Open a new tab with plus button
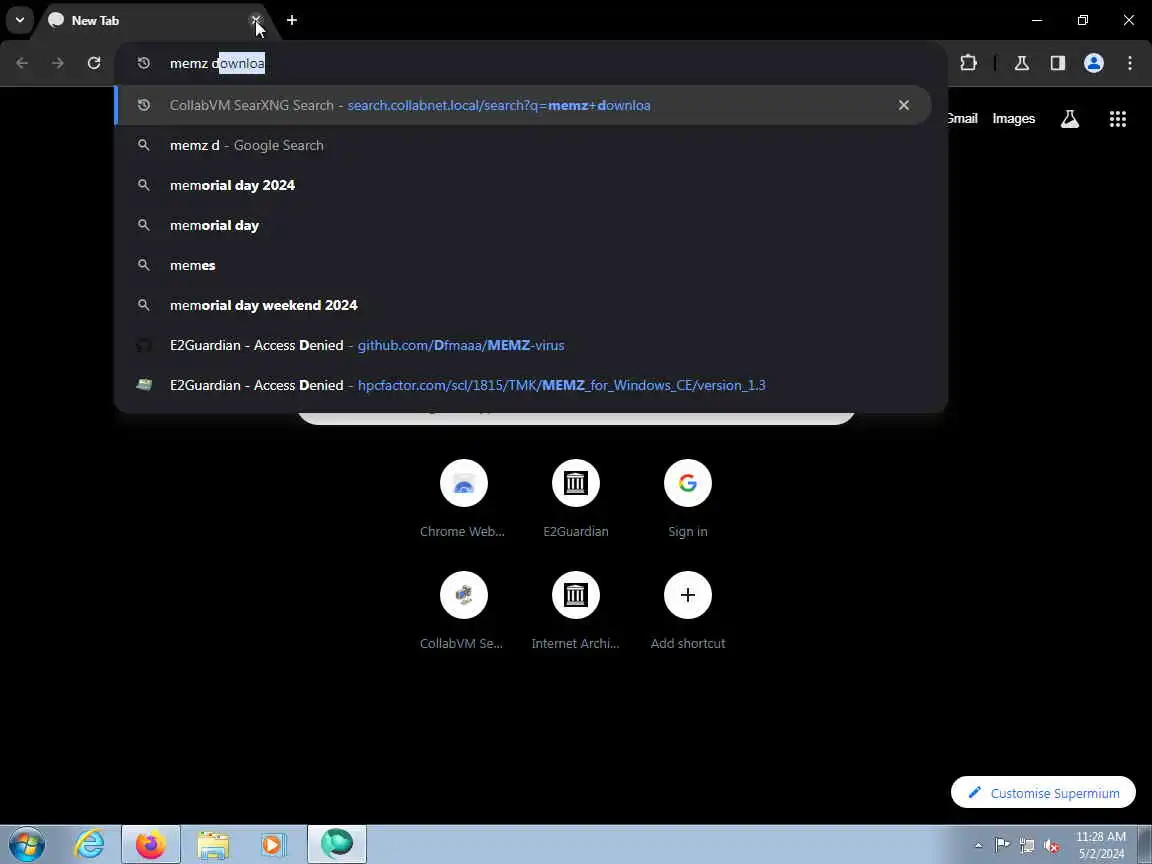 click(292, 21)
